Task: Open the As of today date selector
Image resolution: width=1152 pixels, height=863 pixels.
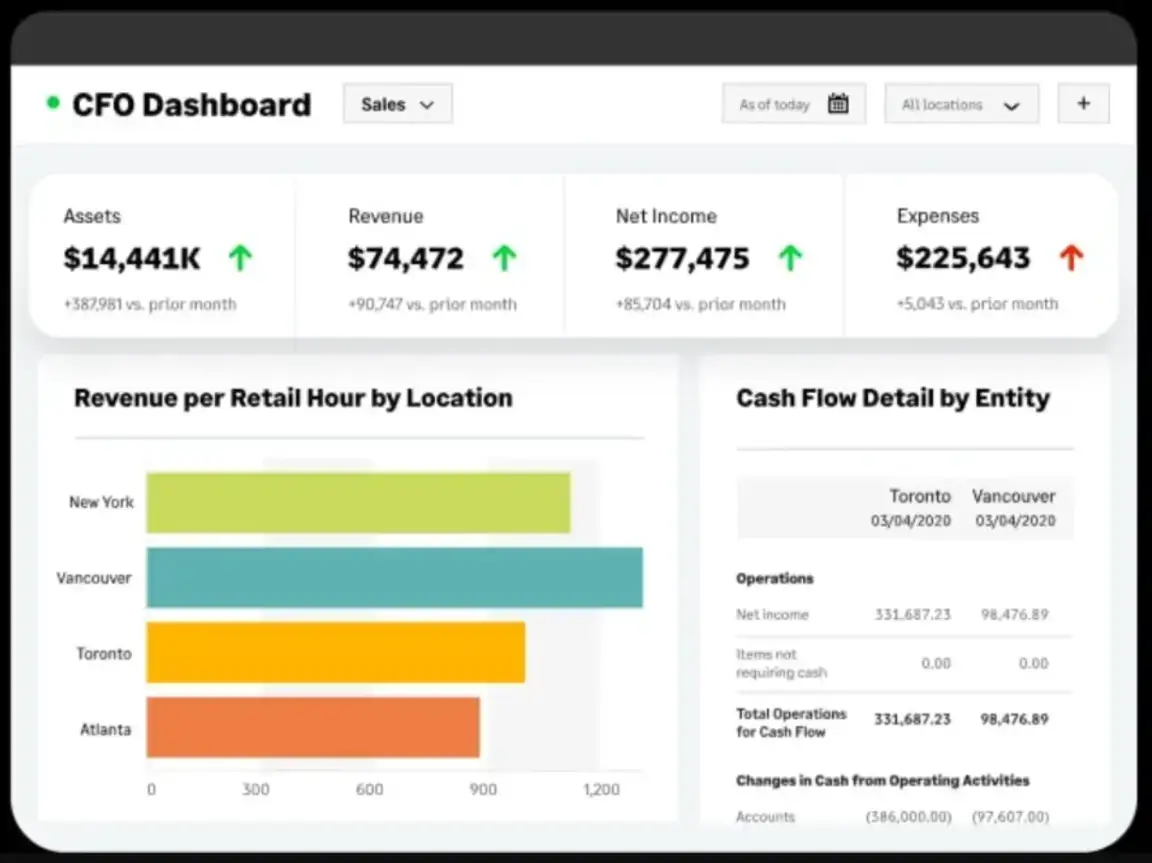Action: click(794, 103)
